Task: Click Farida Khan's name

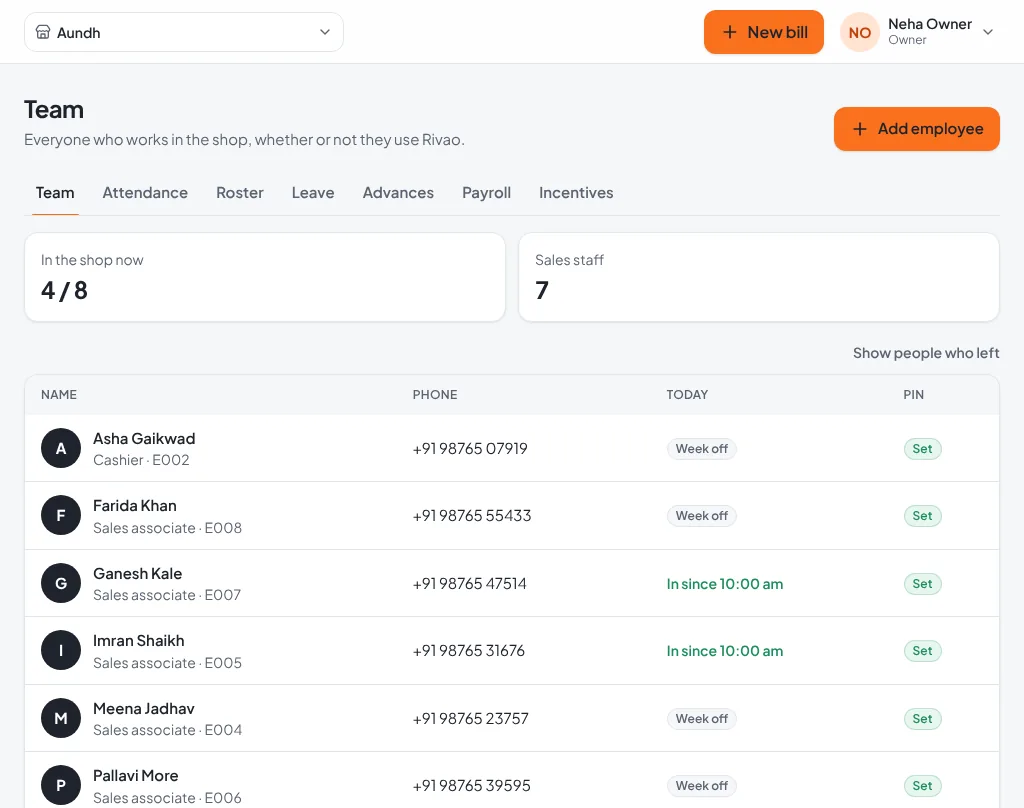Action: [x=135, y=506]
